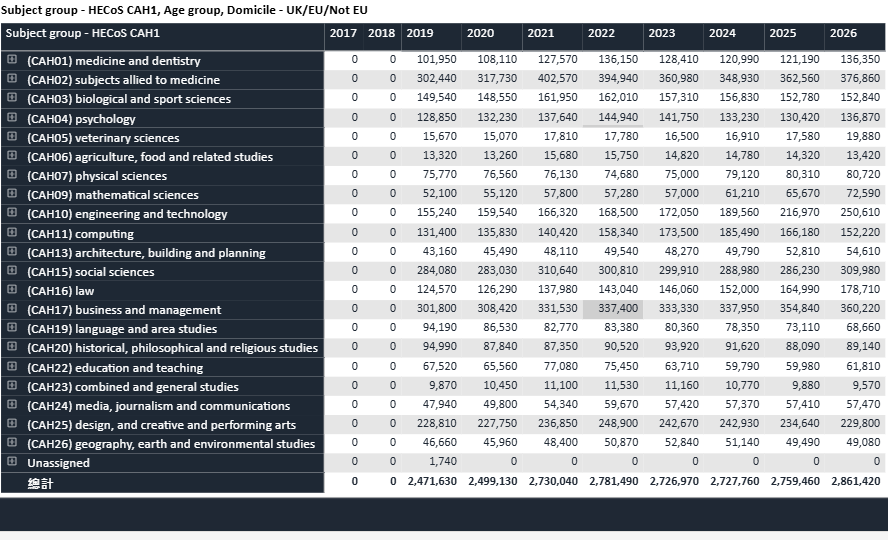
Task: Select the 2022 column header
Action: click(601, 33)
